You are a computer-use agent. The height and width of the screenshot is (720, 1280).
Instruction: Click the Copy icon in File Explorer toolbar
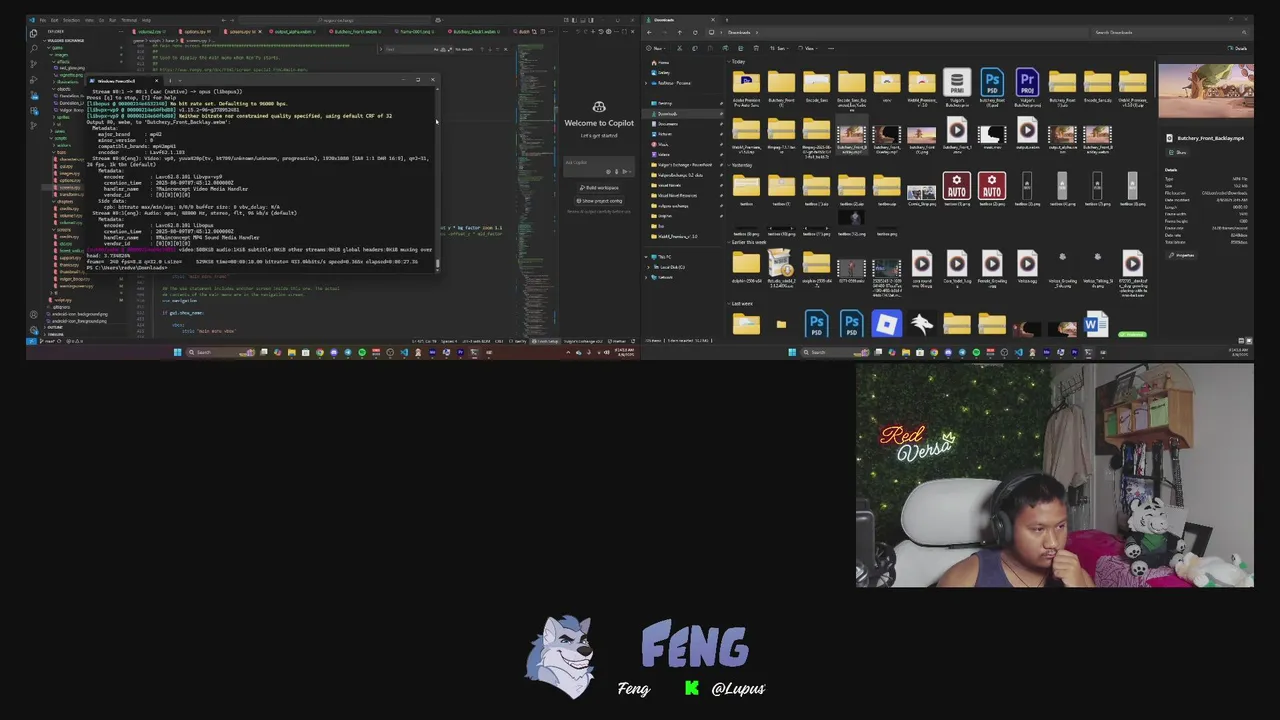[x=695, y=48]
